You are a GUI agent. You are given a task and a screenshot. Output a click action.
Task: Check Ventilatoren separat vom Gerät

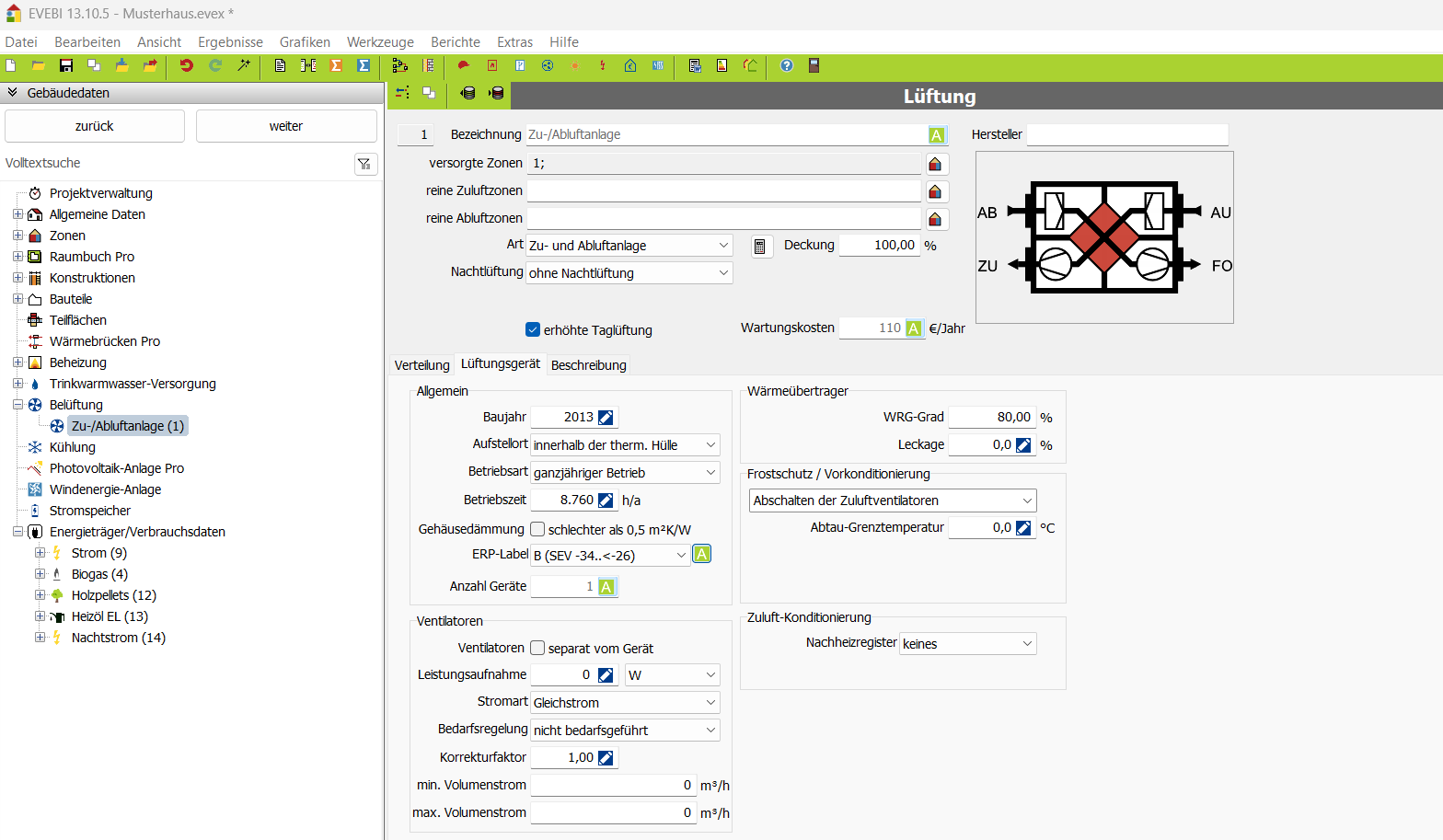pos(537,649)
